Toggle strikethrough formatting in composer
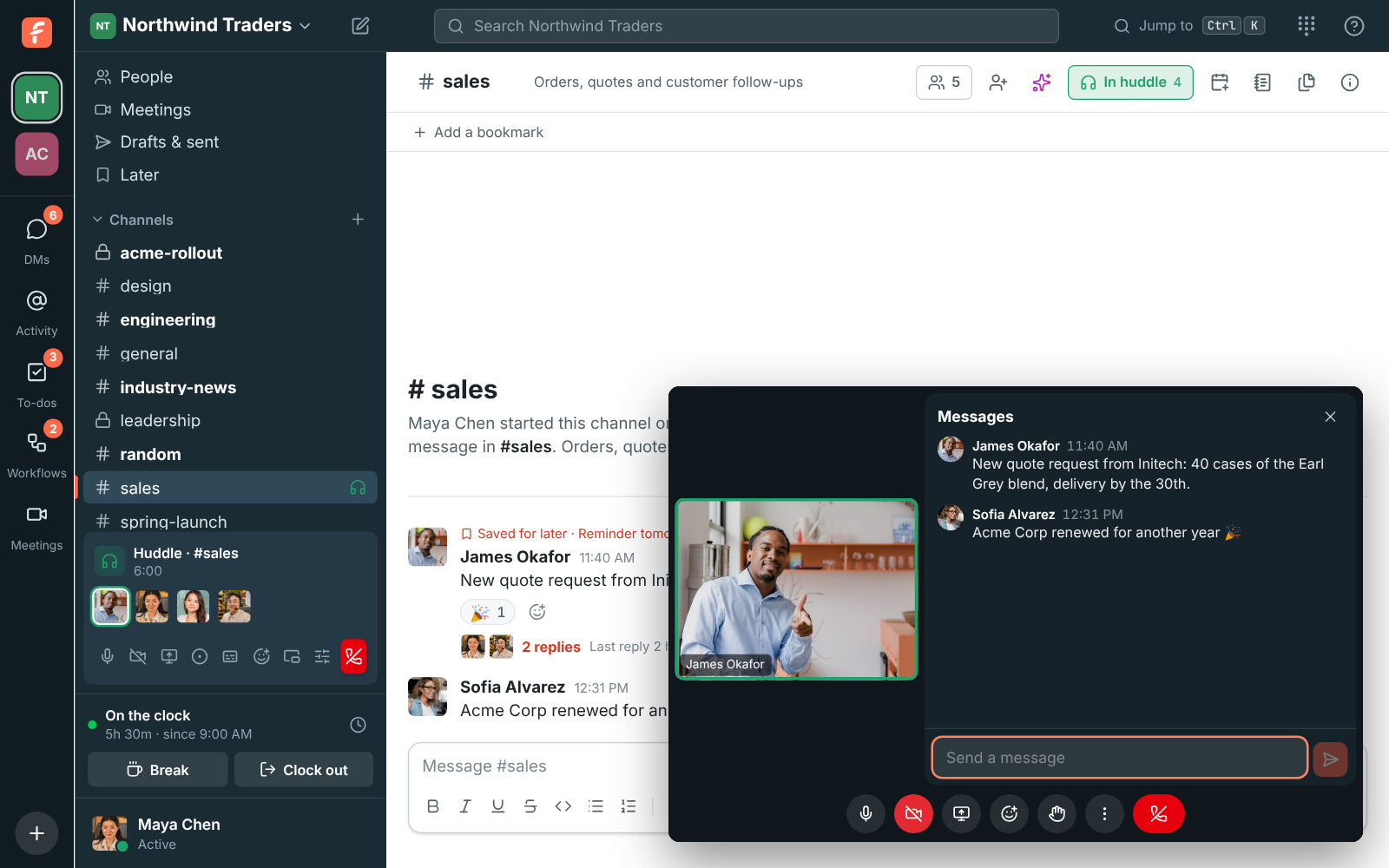This screenshot has width=1389, height=868. [x=530, y=806]
